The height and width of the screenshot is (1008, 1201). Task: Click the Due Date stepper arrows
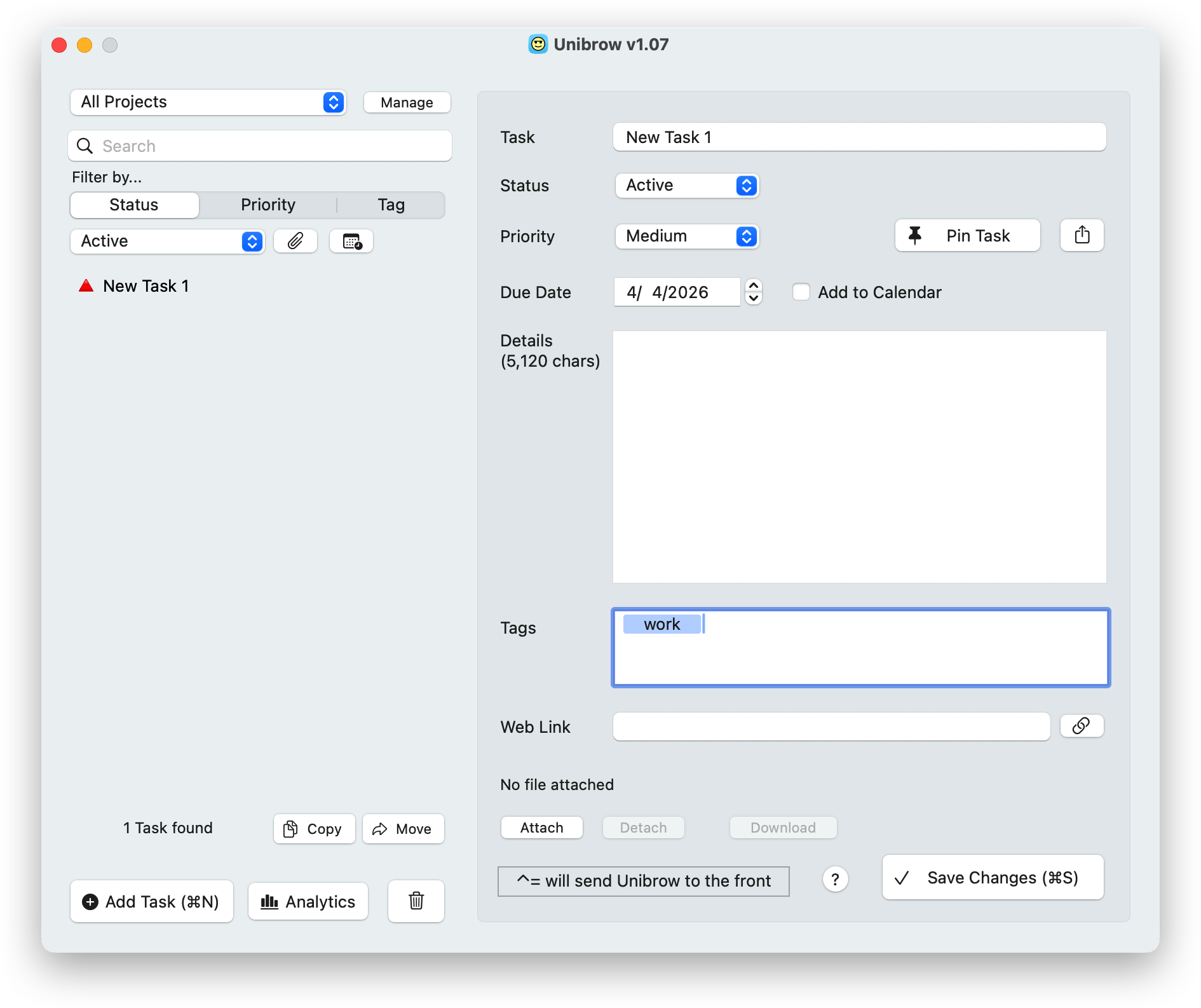point(754,292)
